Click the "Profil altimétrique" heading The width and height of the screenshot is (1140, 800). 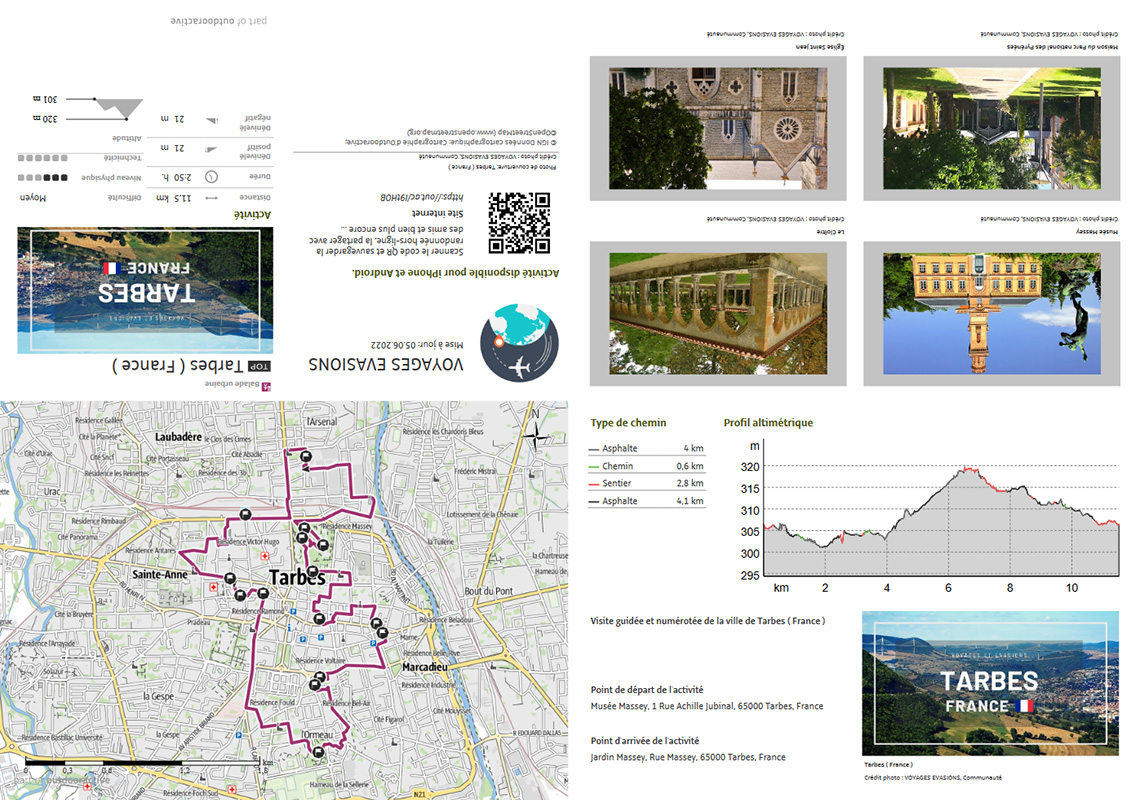(768, 423)
